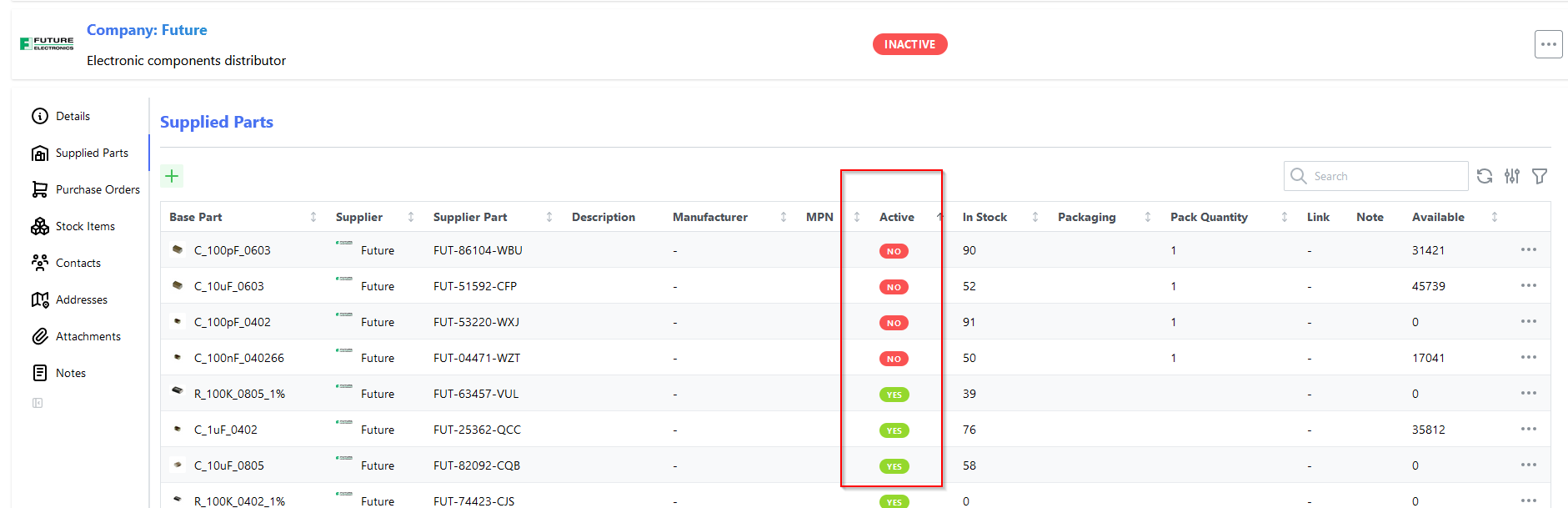Open company actions three-dot menu
The height and width of the screenshot is (508, 1568).
(1548, 44)
